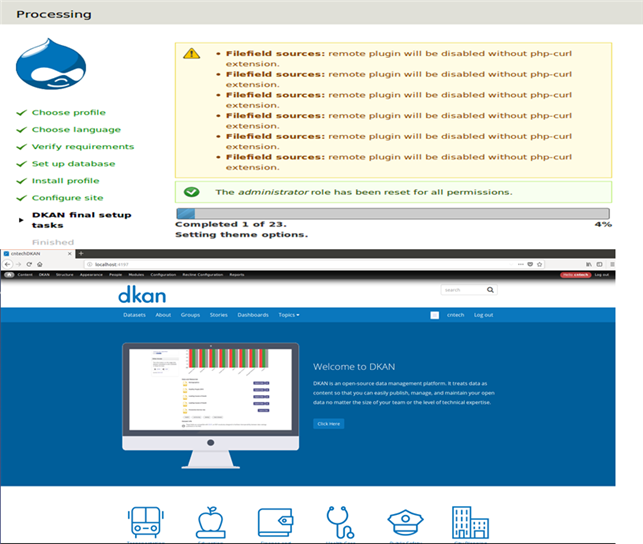Open the Modules admin menu
The image size is (643, 544).
click(x=136, y=275)
